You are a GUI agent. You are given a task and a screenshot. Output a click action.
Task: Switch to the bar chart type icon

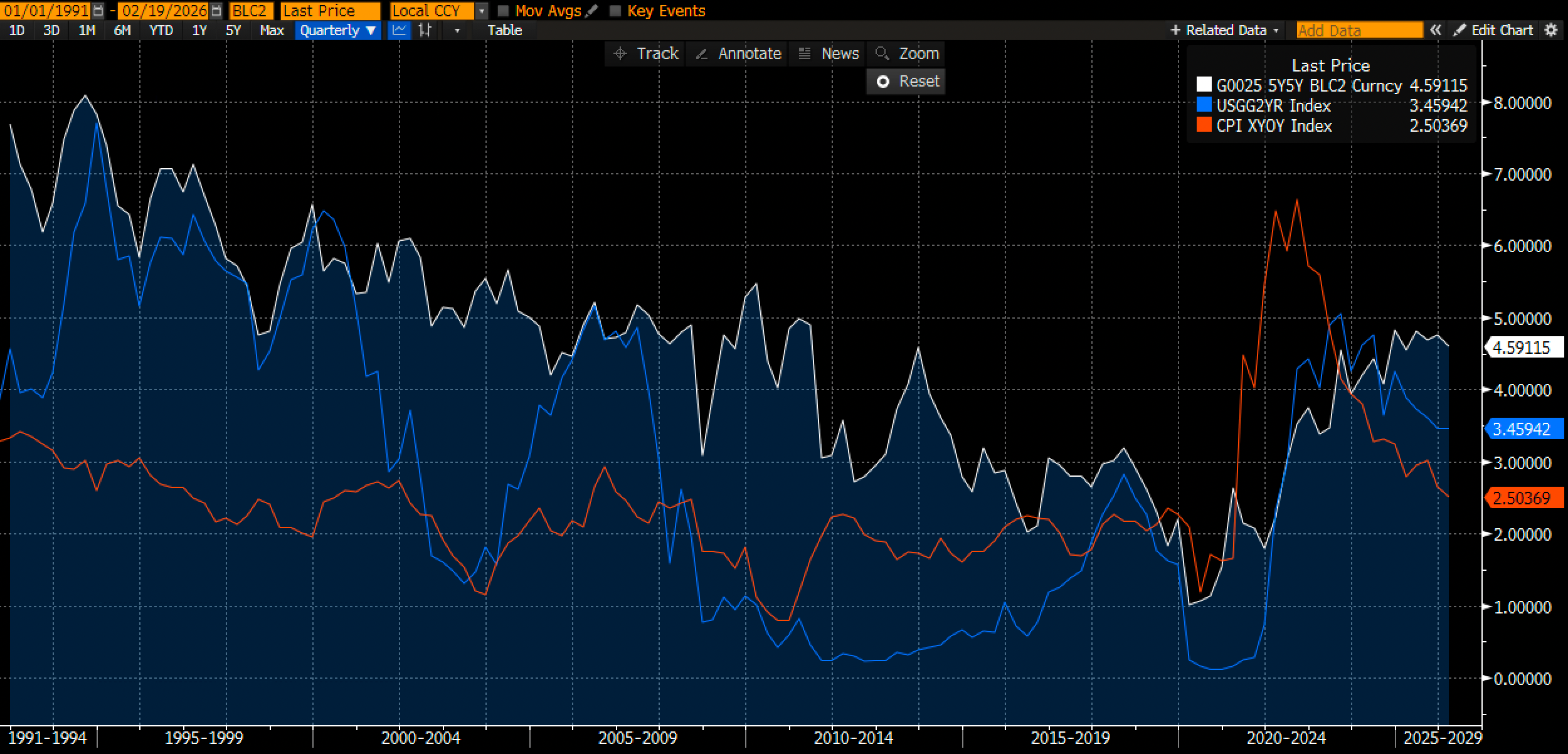point(425,30)
